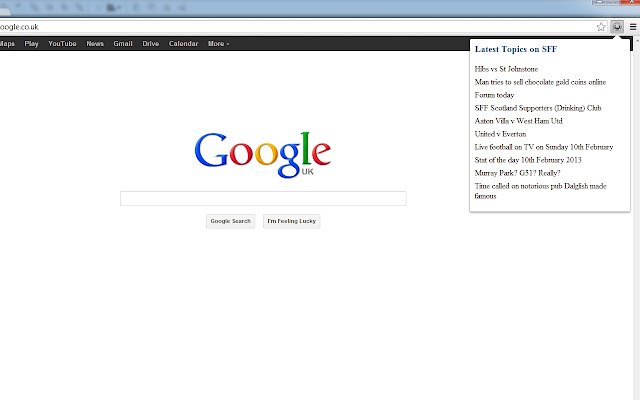Open Gmail from the top bar

click(x=123, y=44)
